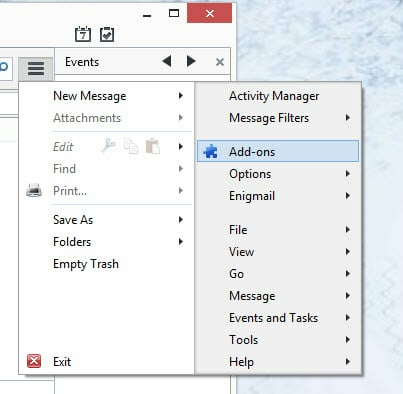Close the Events pane
Image resolution: width=403 pixels, height=394 pixels.
click(220, 62)
